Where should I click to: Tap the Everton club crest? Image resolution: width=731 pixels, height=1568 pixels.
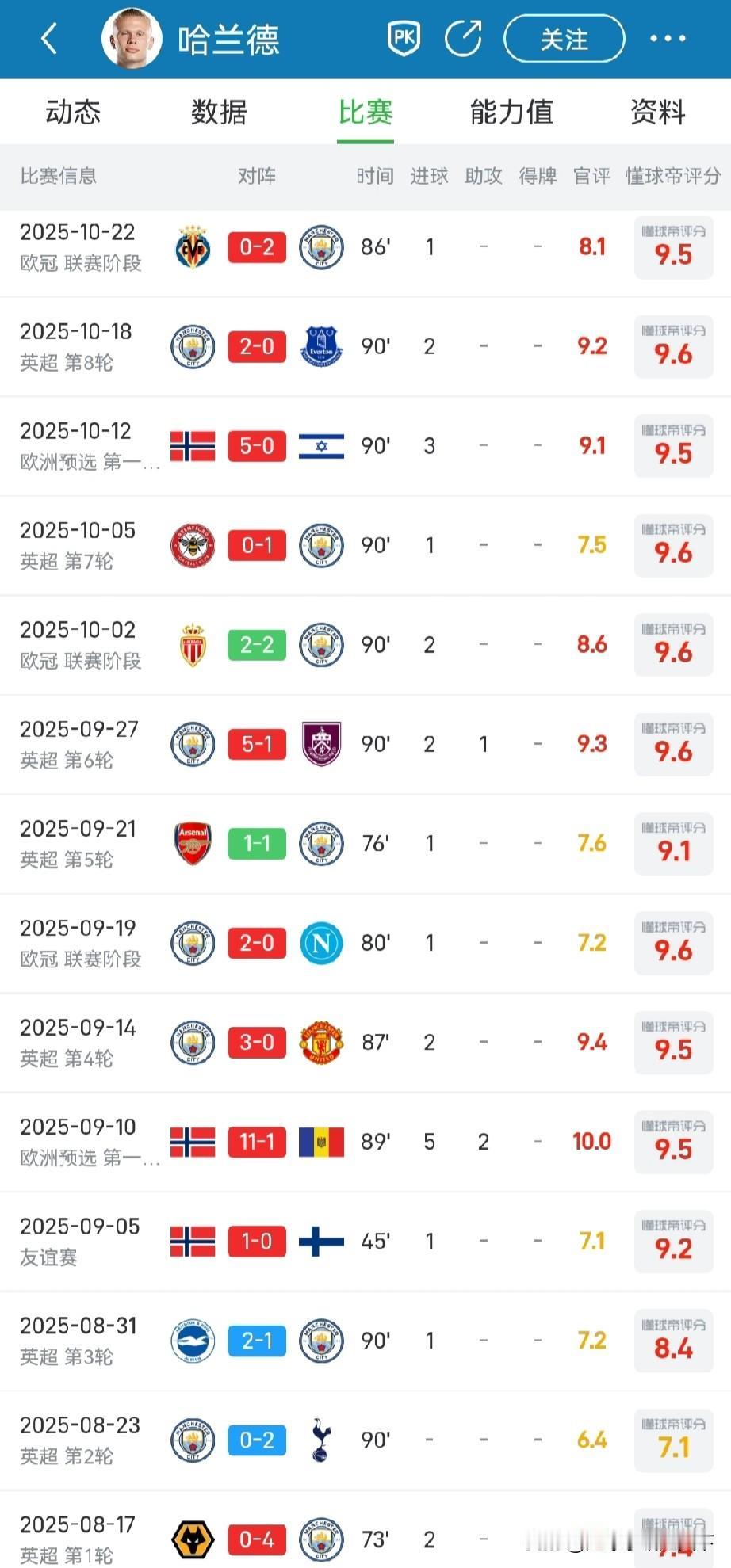point(321,346)
